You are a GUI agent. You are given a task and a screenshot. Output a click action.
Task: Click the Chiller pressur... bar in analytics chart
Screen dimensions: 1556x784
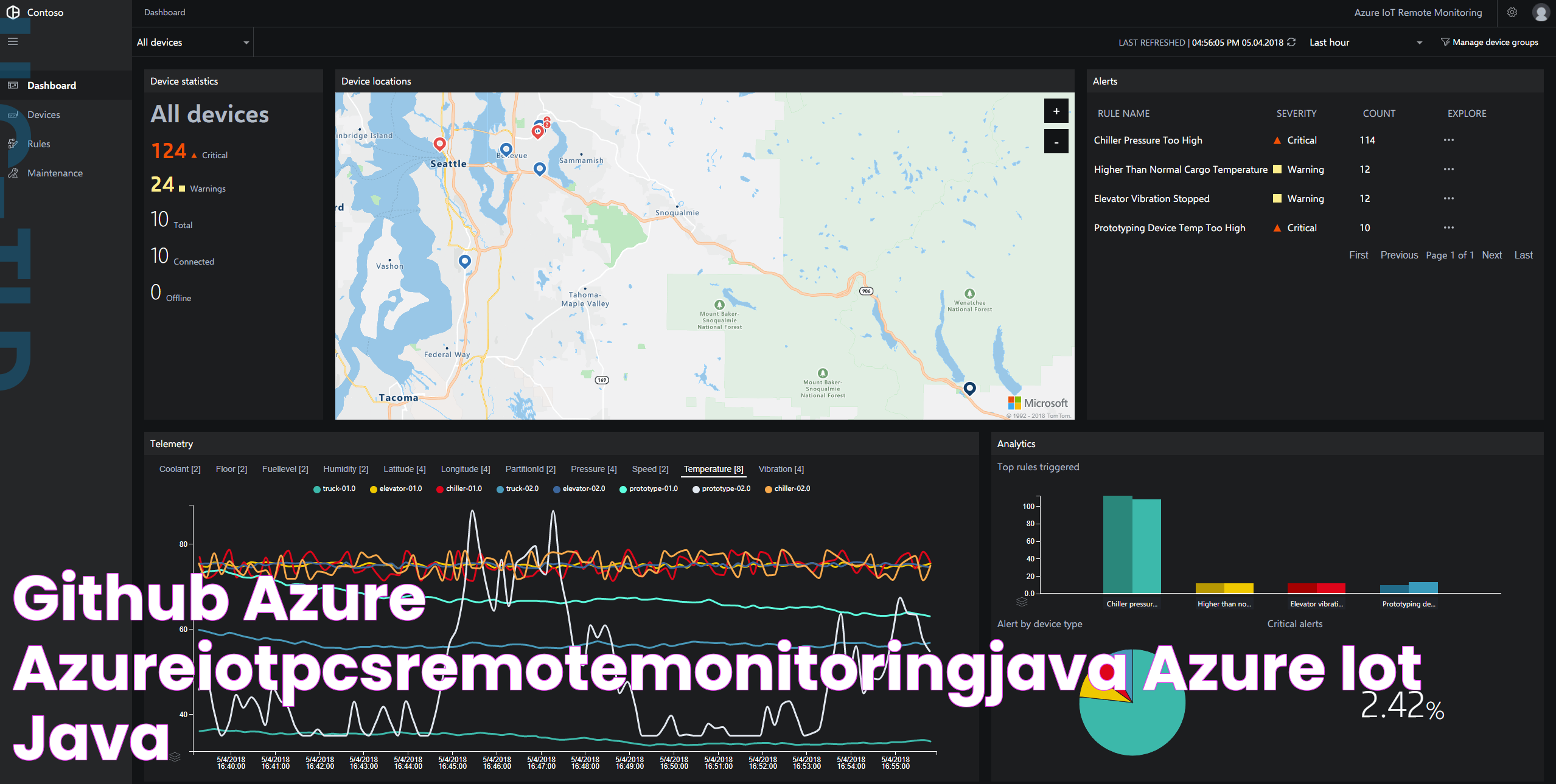[1132, 545]
